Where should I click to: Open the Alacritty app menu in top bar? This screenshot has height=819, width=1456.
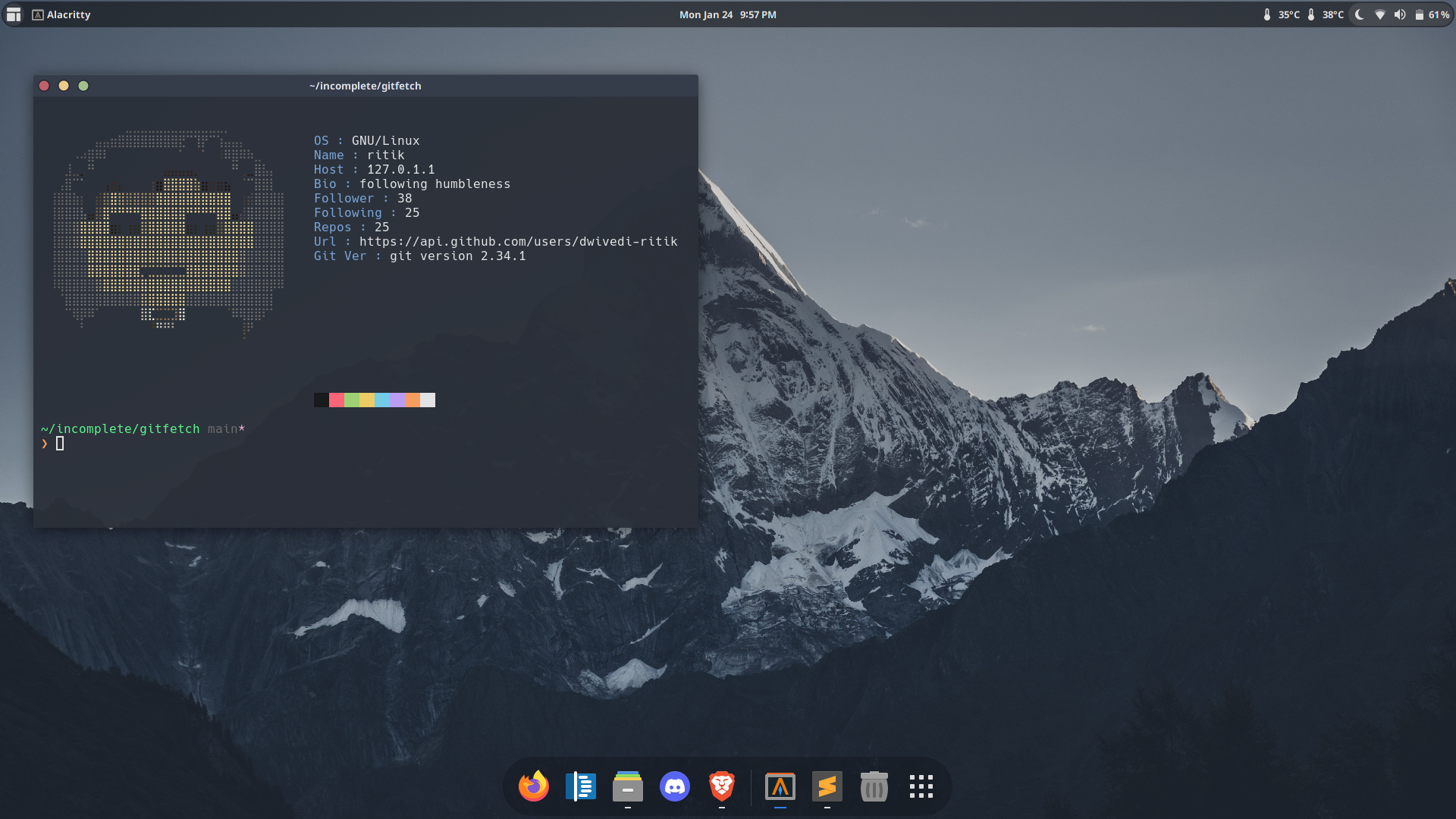tap(61, 14)
